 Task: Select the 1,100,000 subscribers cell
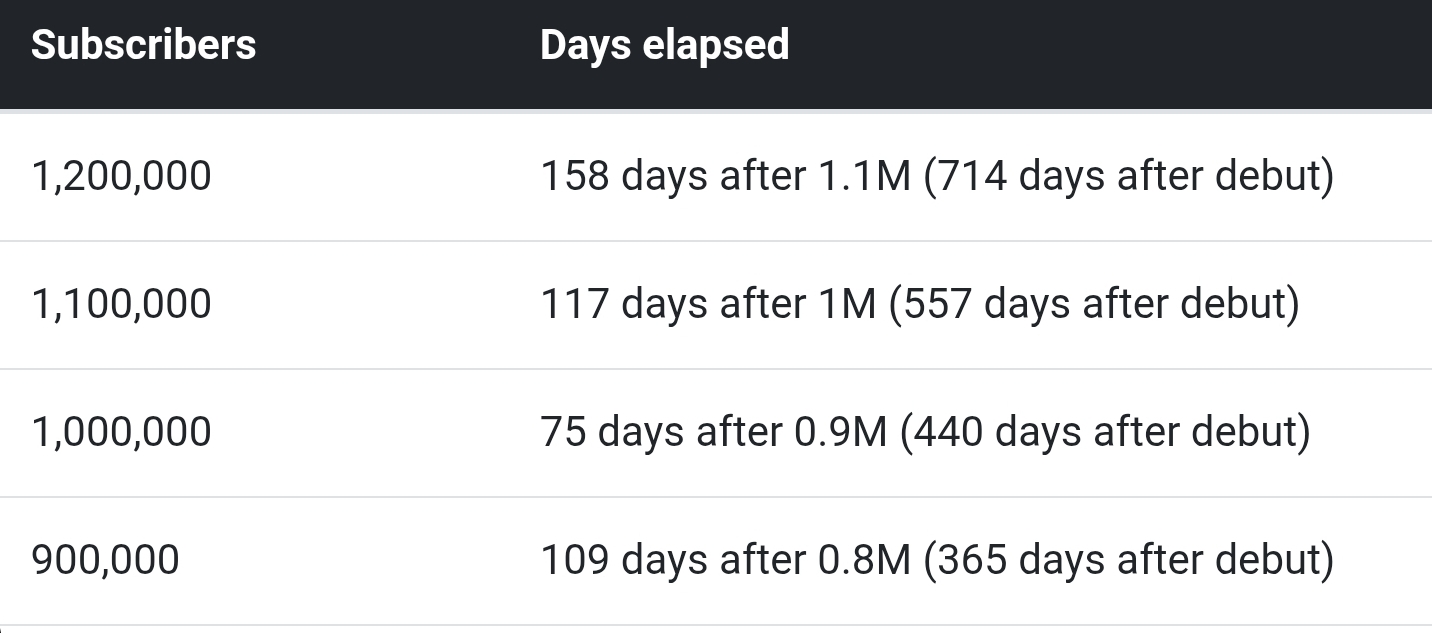(121, 304)
